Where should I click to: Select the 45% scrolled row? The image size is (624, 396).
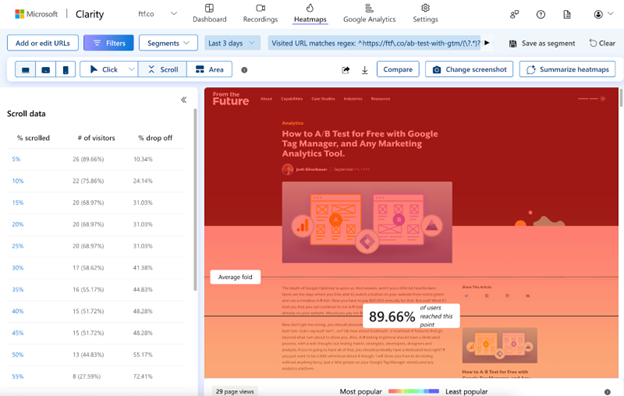point(96,333)
